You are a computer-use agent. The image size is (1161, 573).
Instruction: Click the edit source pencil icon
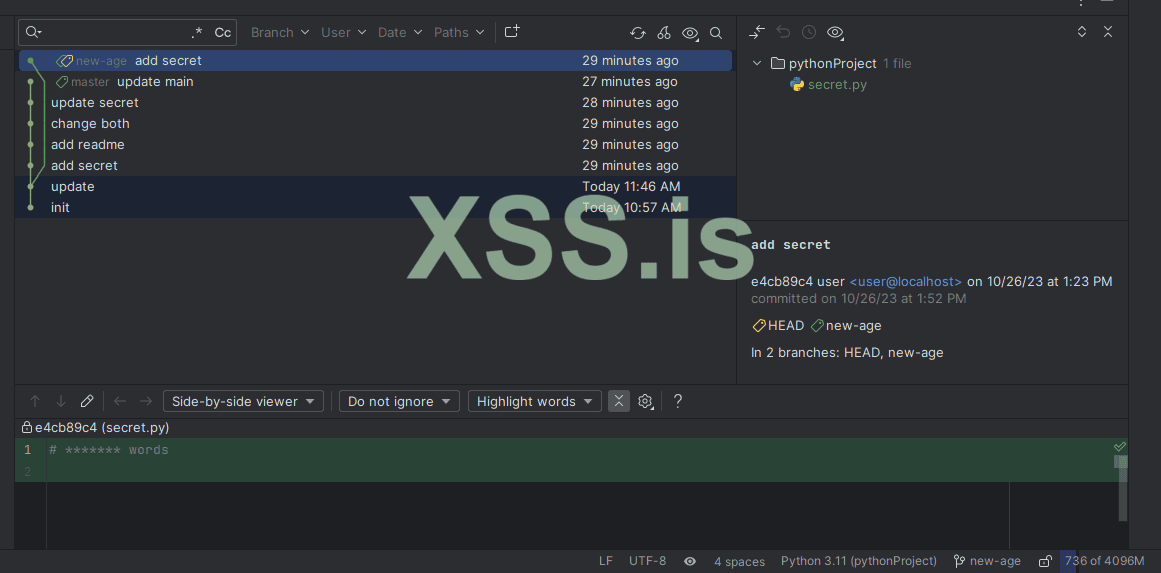pos(87,401)
